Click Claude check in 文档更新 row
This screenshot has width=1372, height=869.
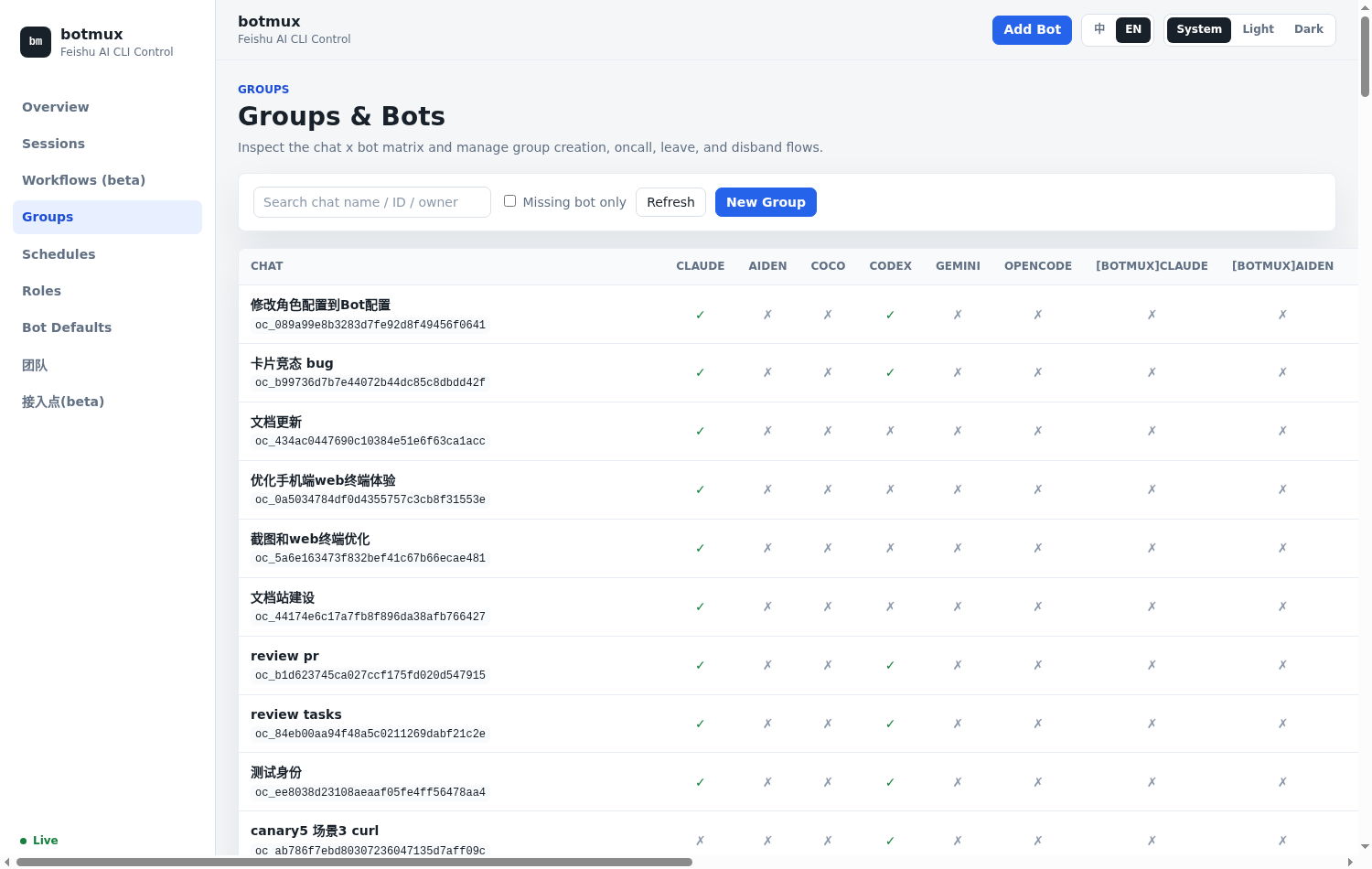701,431
